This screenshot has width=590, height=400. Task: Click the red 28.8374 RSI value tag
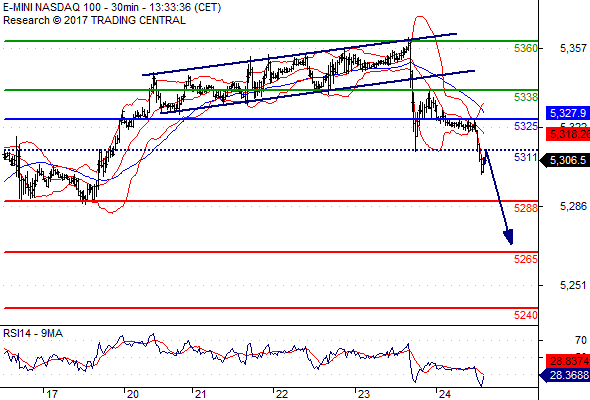pyautogui.click(x=568, y=361)
